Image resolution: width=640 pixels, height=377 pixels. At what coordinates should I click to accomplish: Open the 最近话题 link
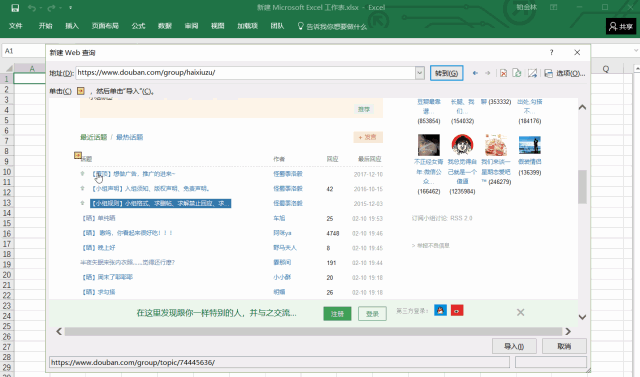point(93,137)
